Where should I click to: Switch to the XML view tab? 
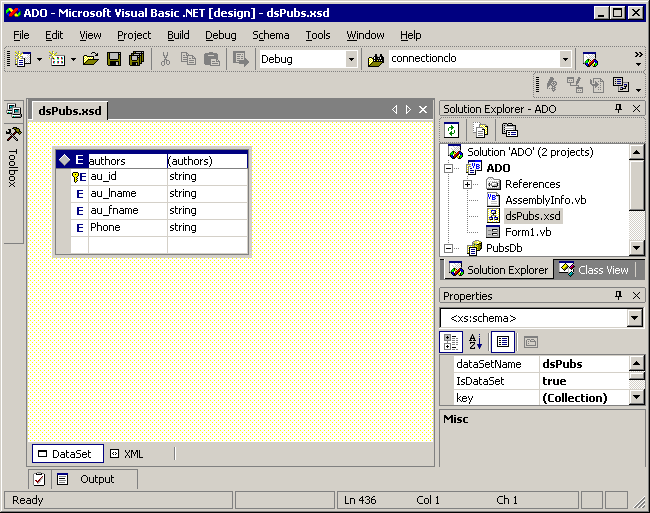pyautogui.click(x=127, y=454)
